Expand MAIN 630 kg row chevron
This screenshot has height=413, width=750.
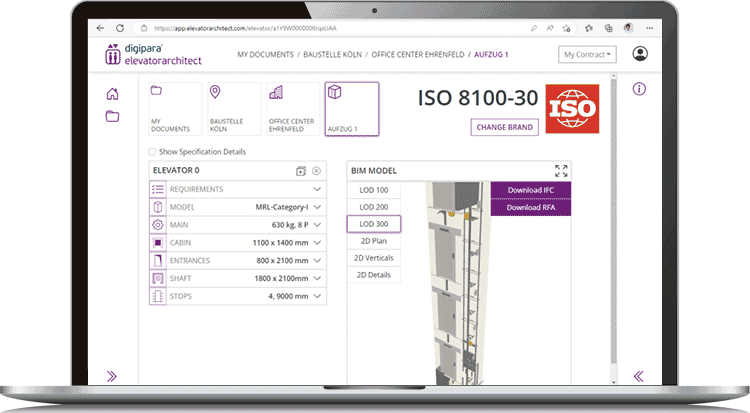317,225
